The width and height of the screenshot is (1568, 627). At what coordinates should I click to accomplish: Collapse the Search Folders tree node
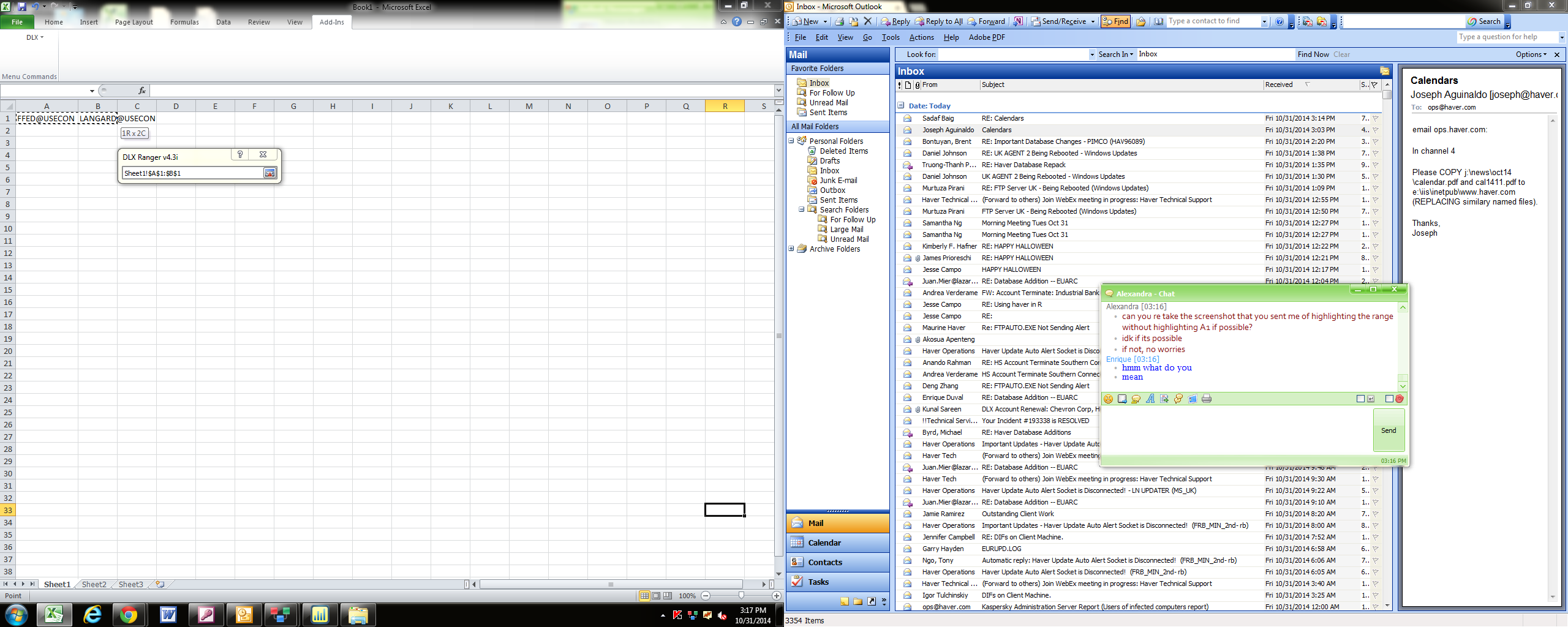801,209
